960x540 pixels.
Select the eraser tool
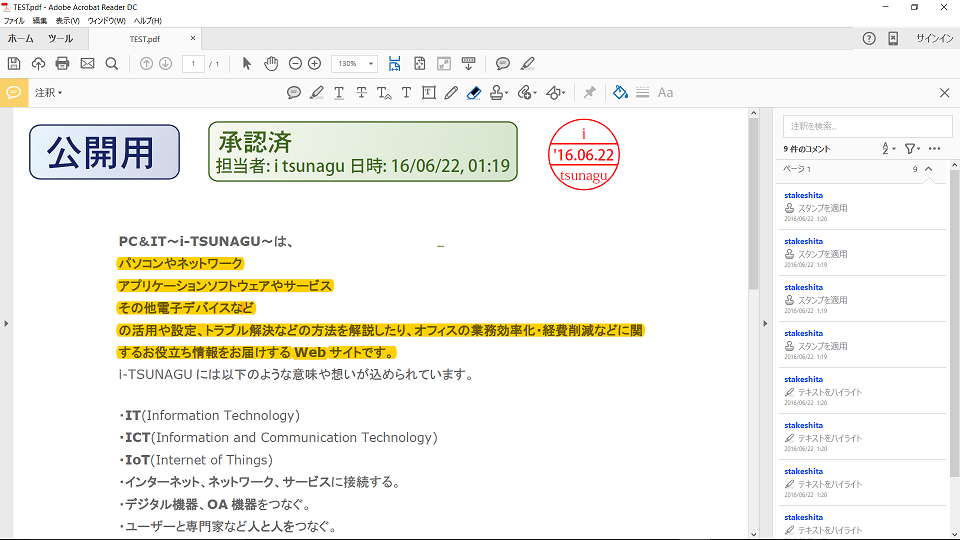point(474,93)
